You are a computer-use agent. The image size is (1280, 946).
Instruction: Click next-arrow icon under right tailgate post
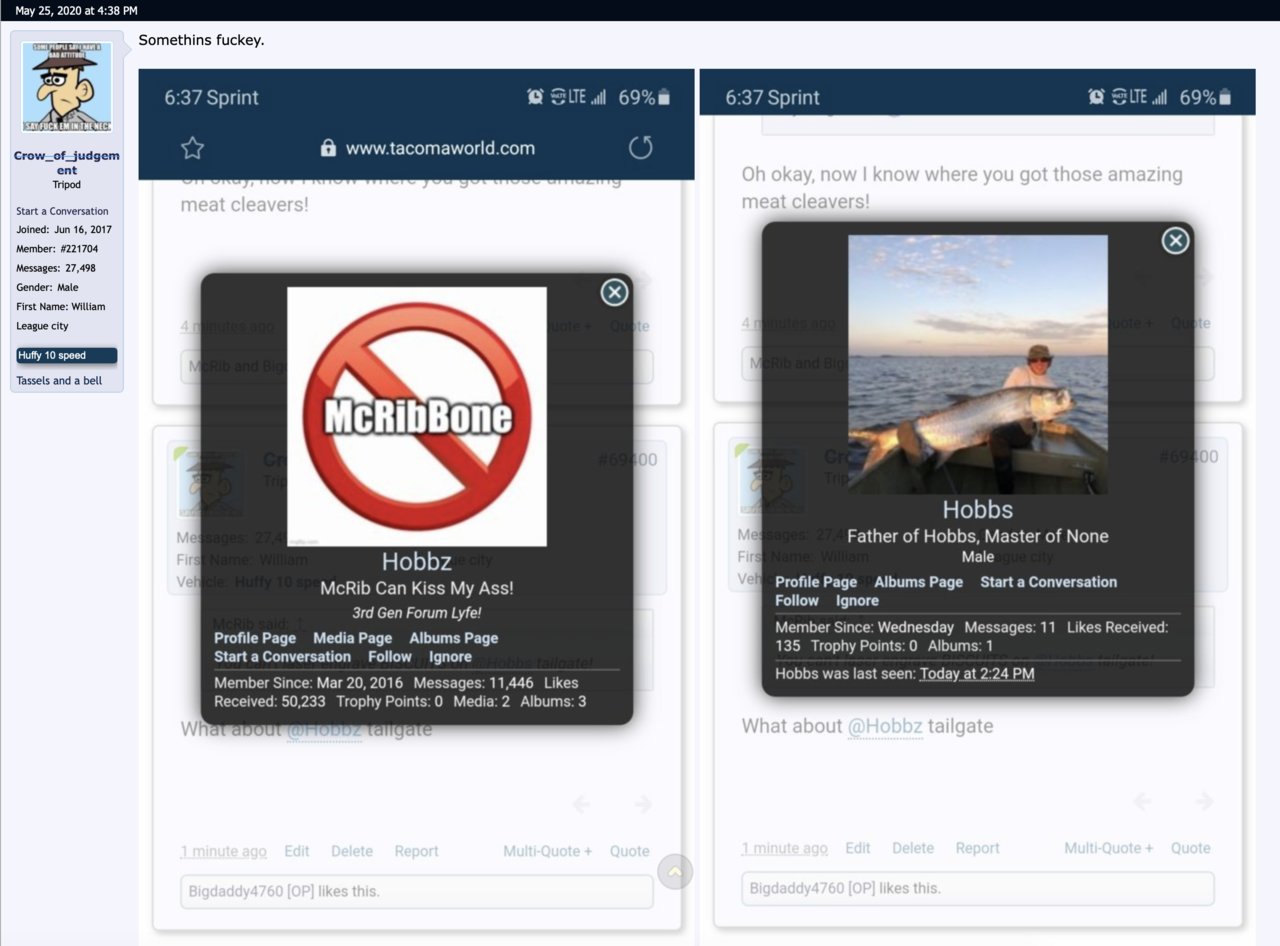[1204, 801]
